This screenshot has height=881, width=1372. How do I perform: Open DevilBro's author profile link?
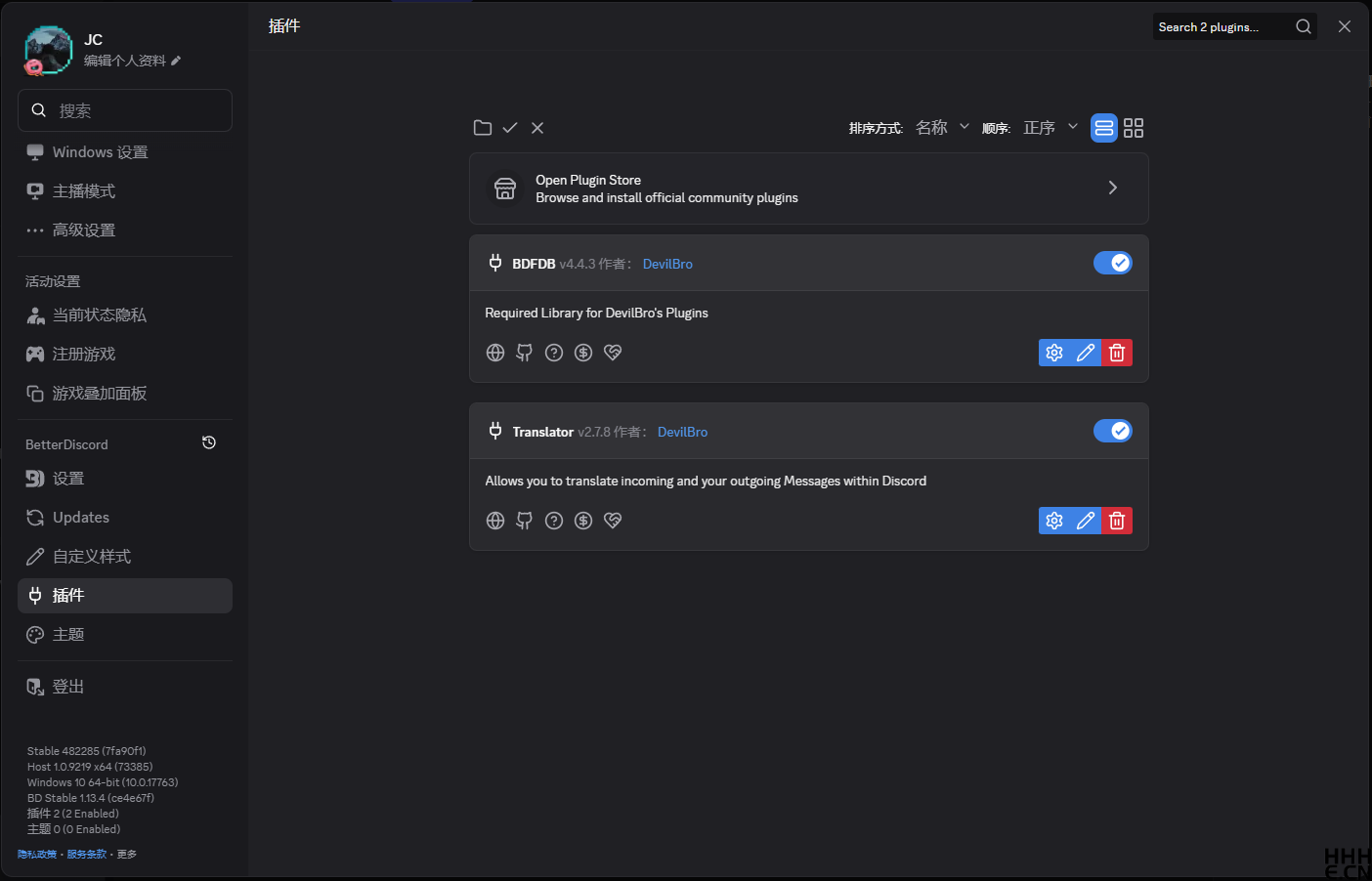coord(667,263)
